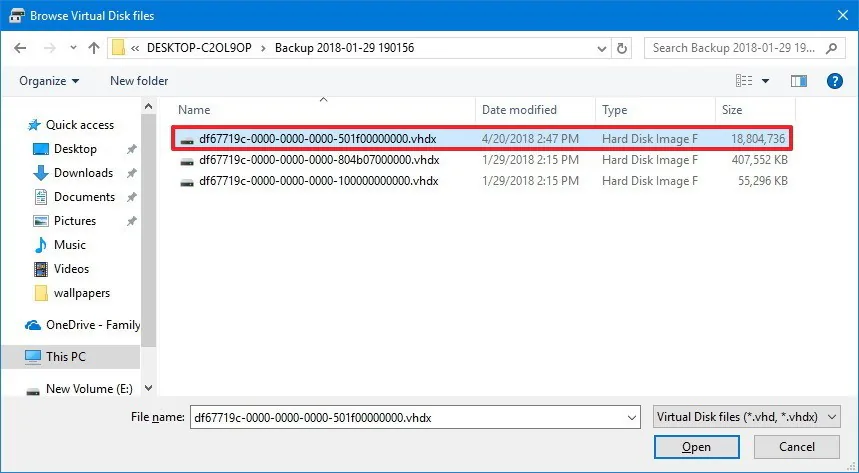The image size is (859, 473).
Task: Click the Open button
Action: [696, 447]
